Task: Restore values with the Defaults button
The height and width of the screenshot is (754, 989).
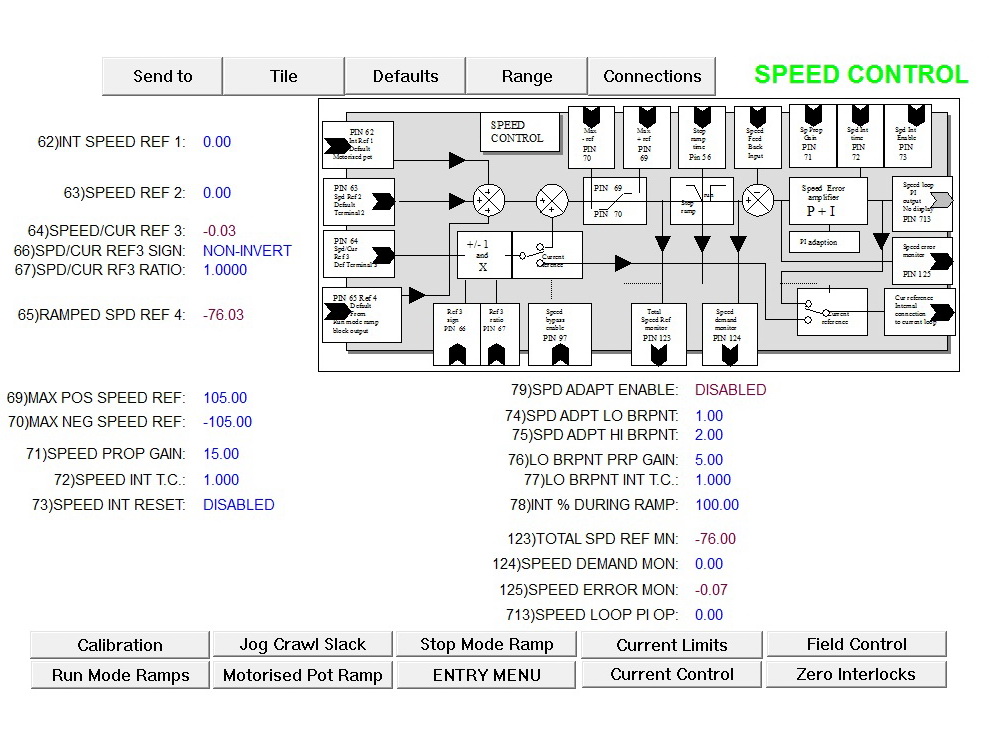Action: click(x=405, y=76)
